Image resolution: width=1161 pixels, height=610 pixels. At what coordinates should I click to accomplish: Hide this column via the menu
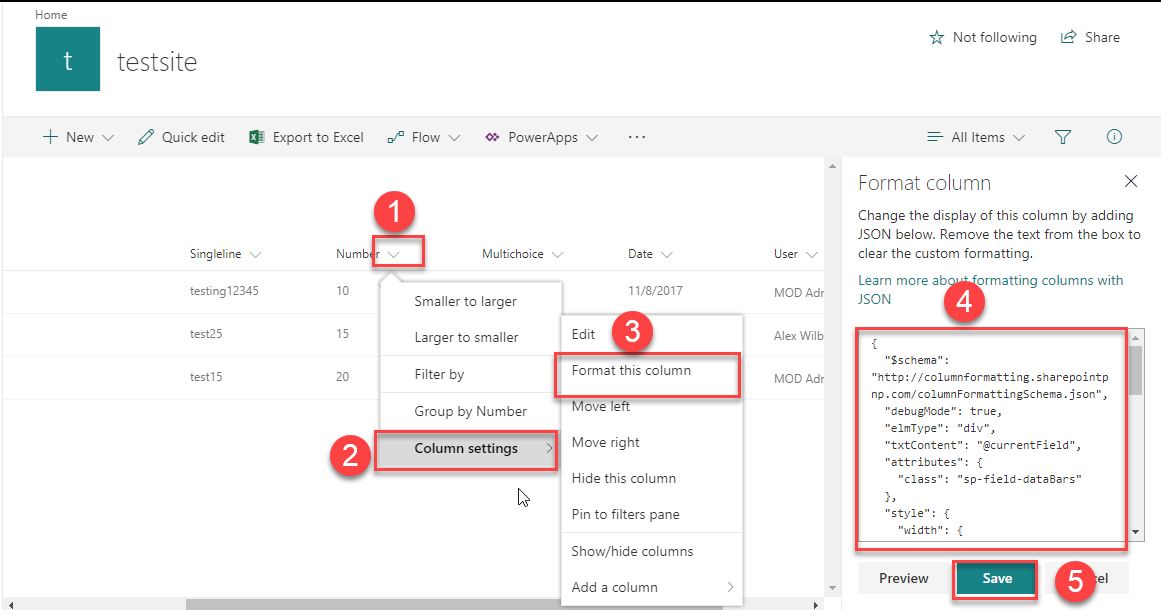[x=624, y=478]
